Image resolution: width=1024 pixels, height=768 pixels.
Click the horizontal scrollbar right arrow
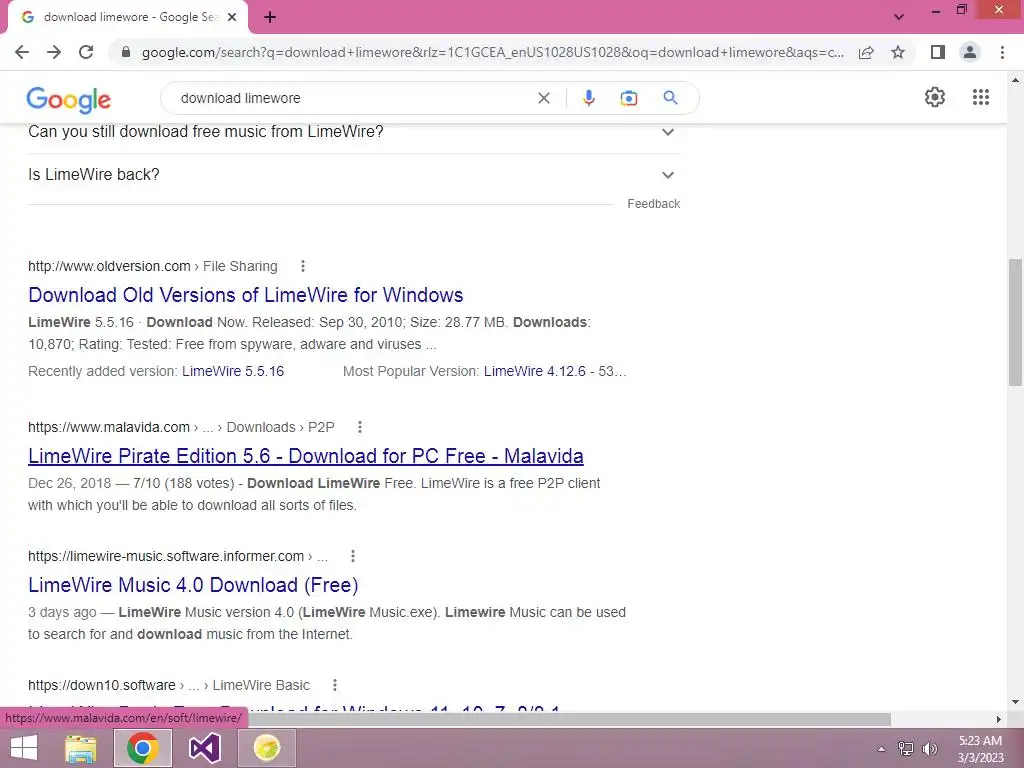[x=999, y=719]
